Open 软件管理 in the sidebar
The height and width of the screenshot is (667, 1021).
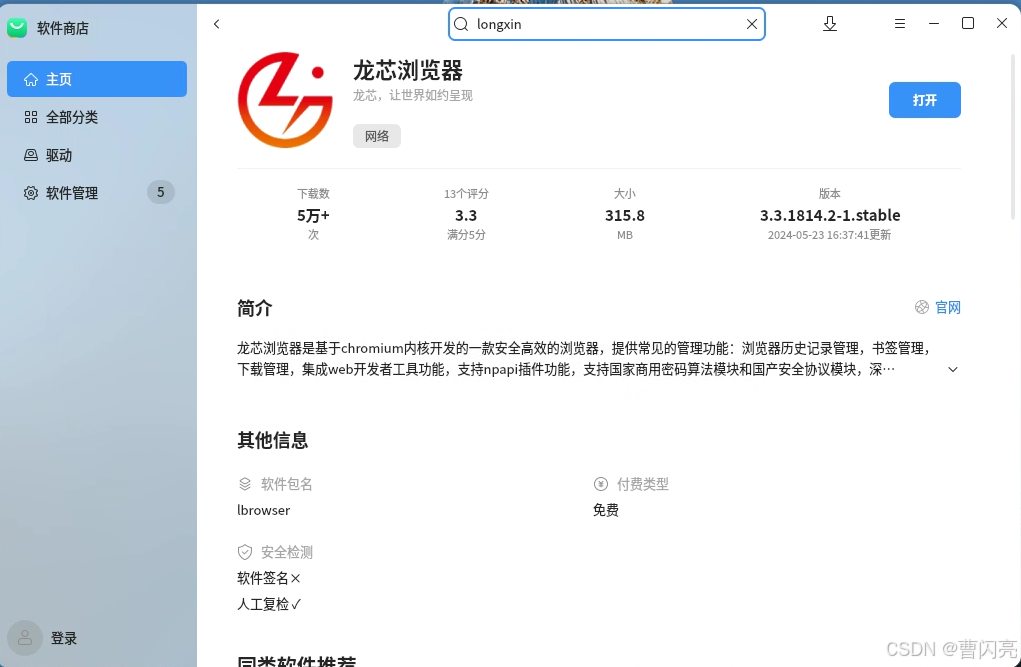click(x=97, y=193)
